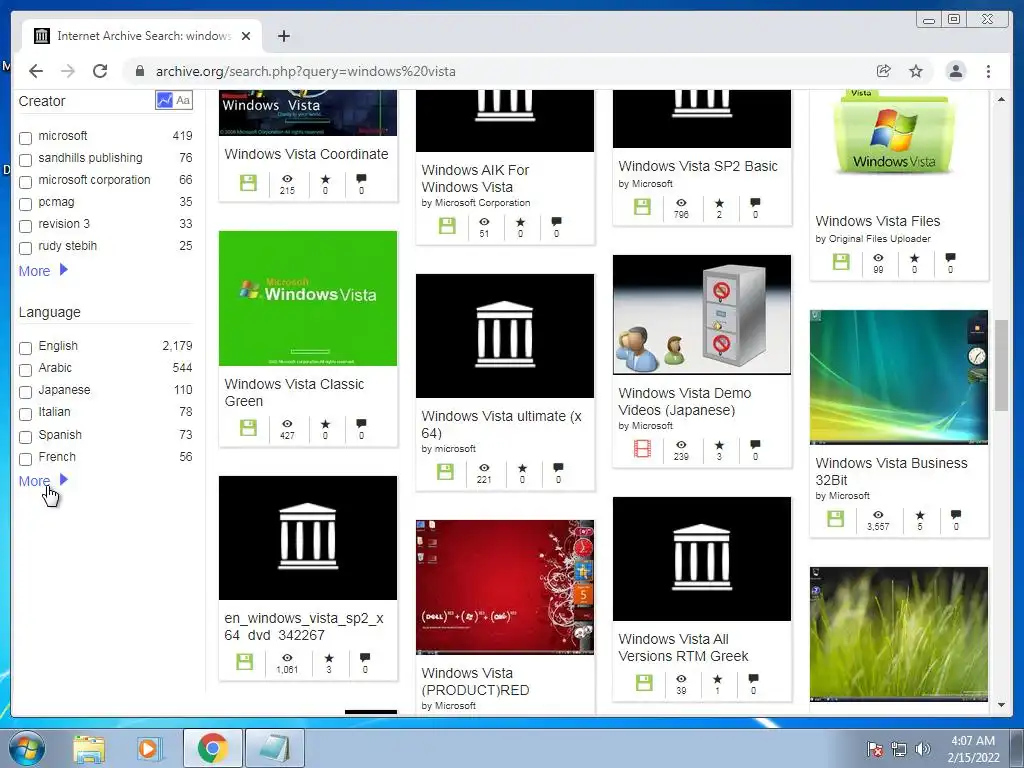Switch Creator facet to chart view

[164, 100]
